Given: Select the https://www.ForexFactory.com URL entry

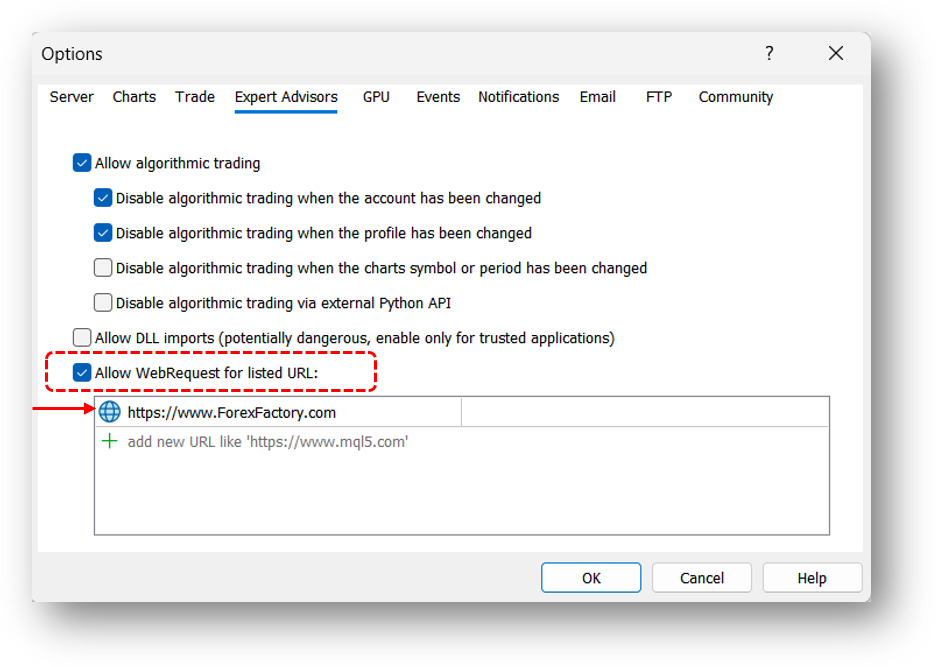Looking at the screenshot, I should pyautogui.click(x=232, y=413).
